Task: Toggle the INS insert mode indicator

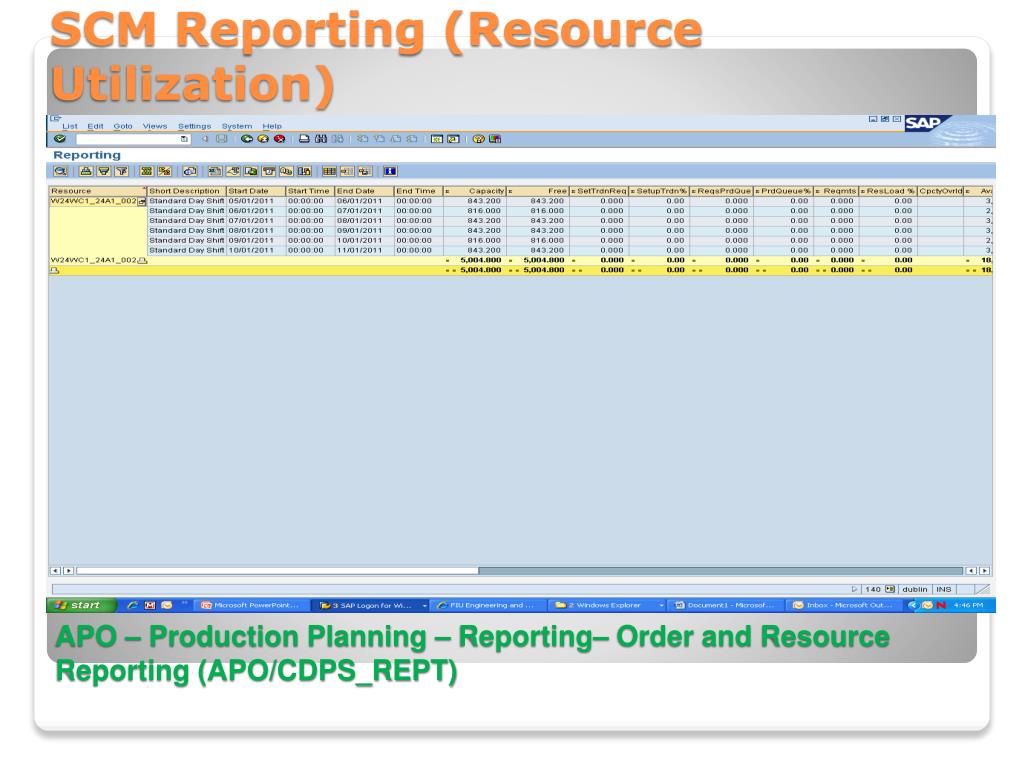Action: click(x=944, y=589)
